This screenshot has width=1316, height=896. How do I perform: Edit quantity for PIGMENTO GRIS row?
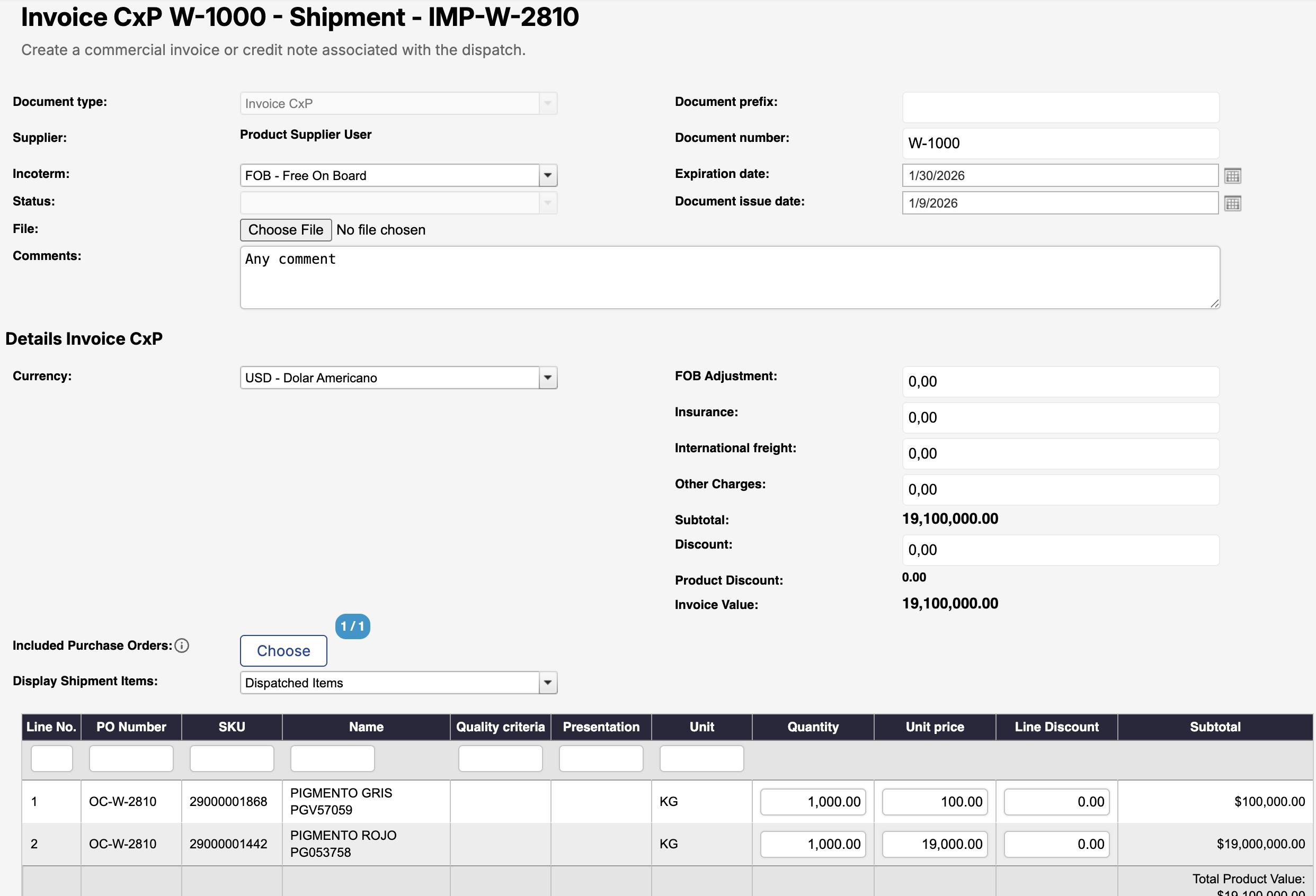pyautogui.click(x=813, y=802)
